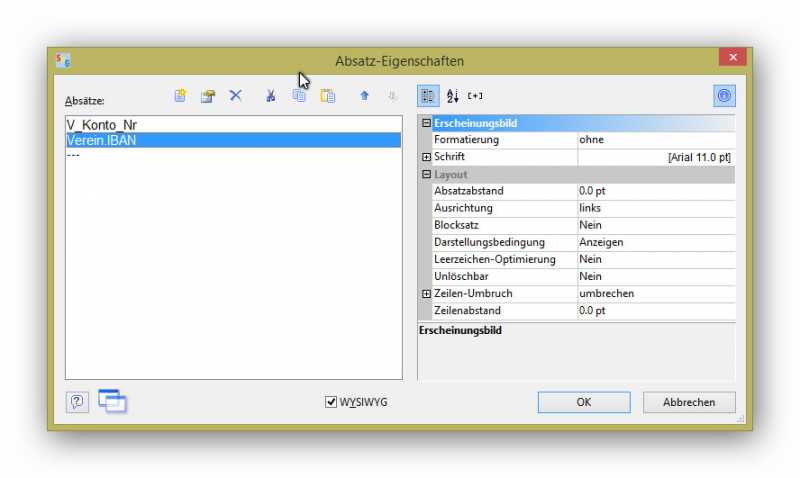Collapse the Layout category
Image resolution: width=800 pixels, height=478 pixels.
pos(427,175)
